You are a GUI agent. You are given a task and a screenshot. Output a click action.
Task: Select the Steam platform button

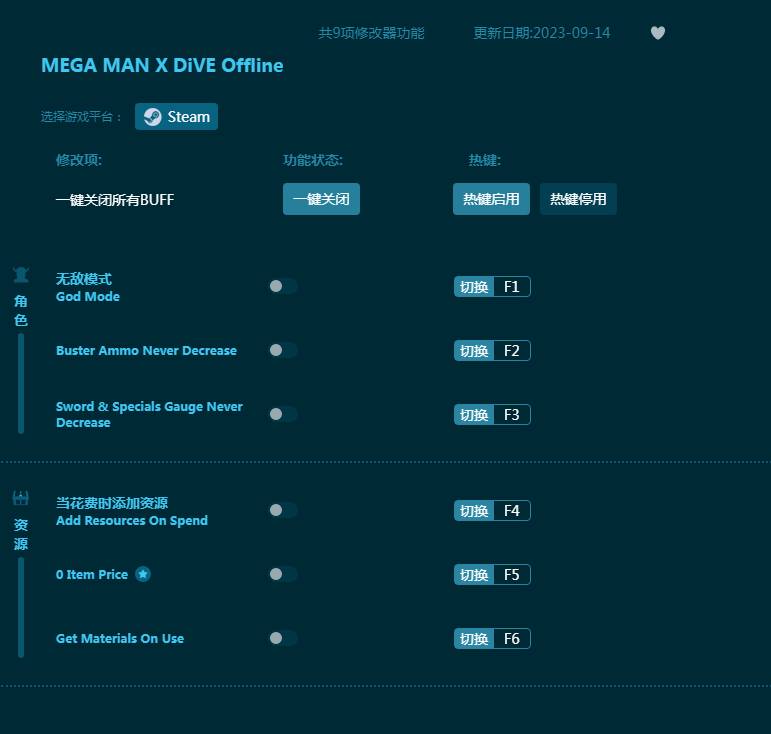(x=177, y=117)
